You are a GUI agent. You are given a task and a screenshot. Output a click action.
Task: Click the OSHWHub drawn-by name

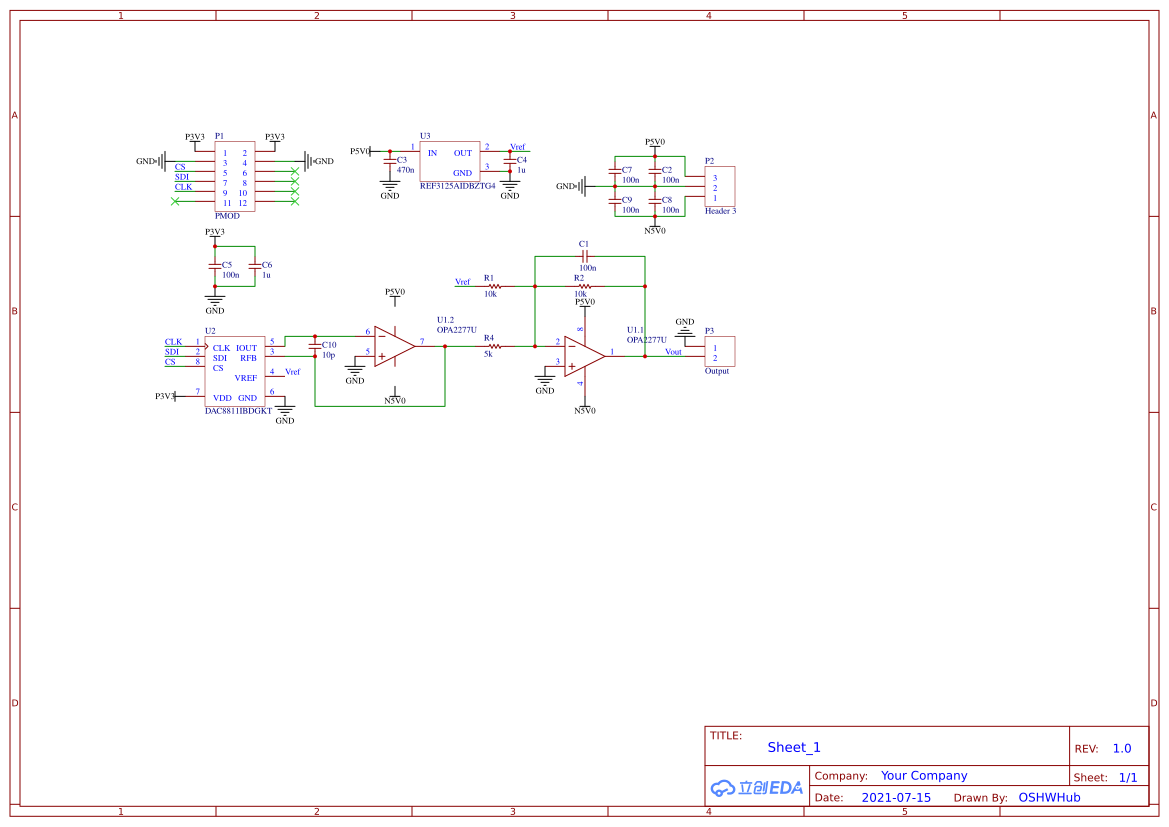1049,797
